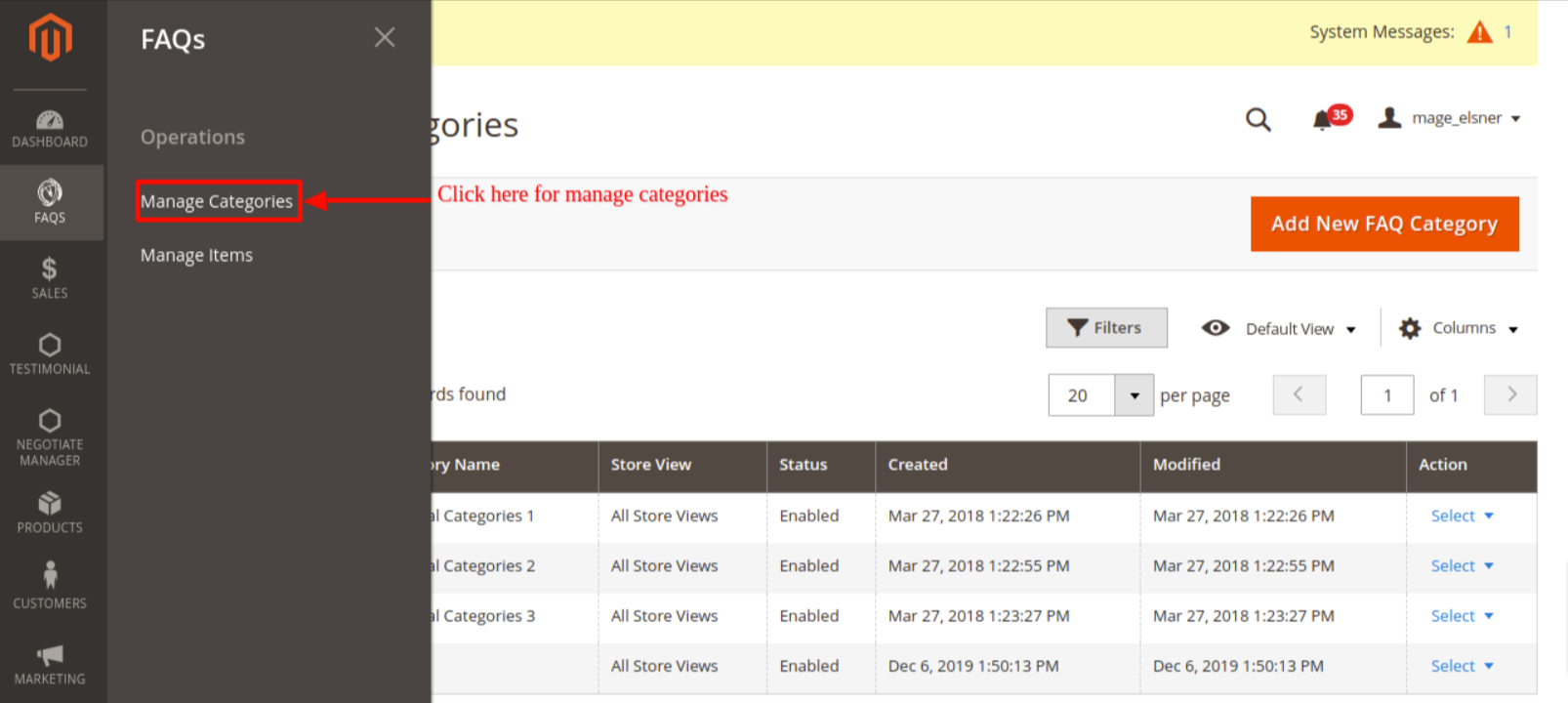Go to Products in sidebar
The width and height of the screenshot is (1568, 703).
click(50, 513)
